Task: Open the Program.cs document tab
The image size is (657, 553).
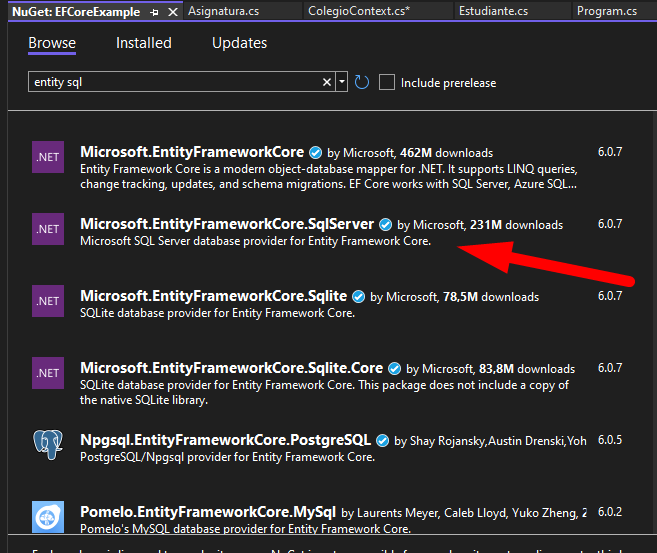Action: pyautogui.click(x=605, y=12)
